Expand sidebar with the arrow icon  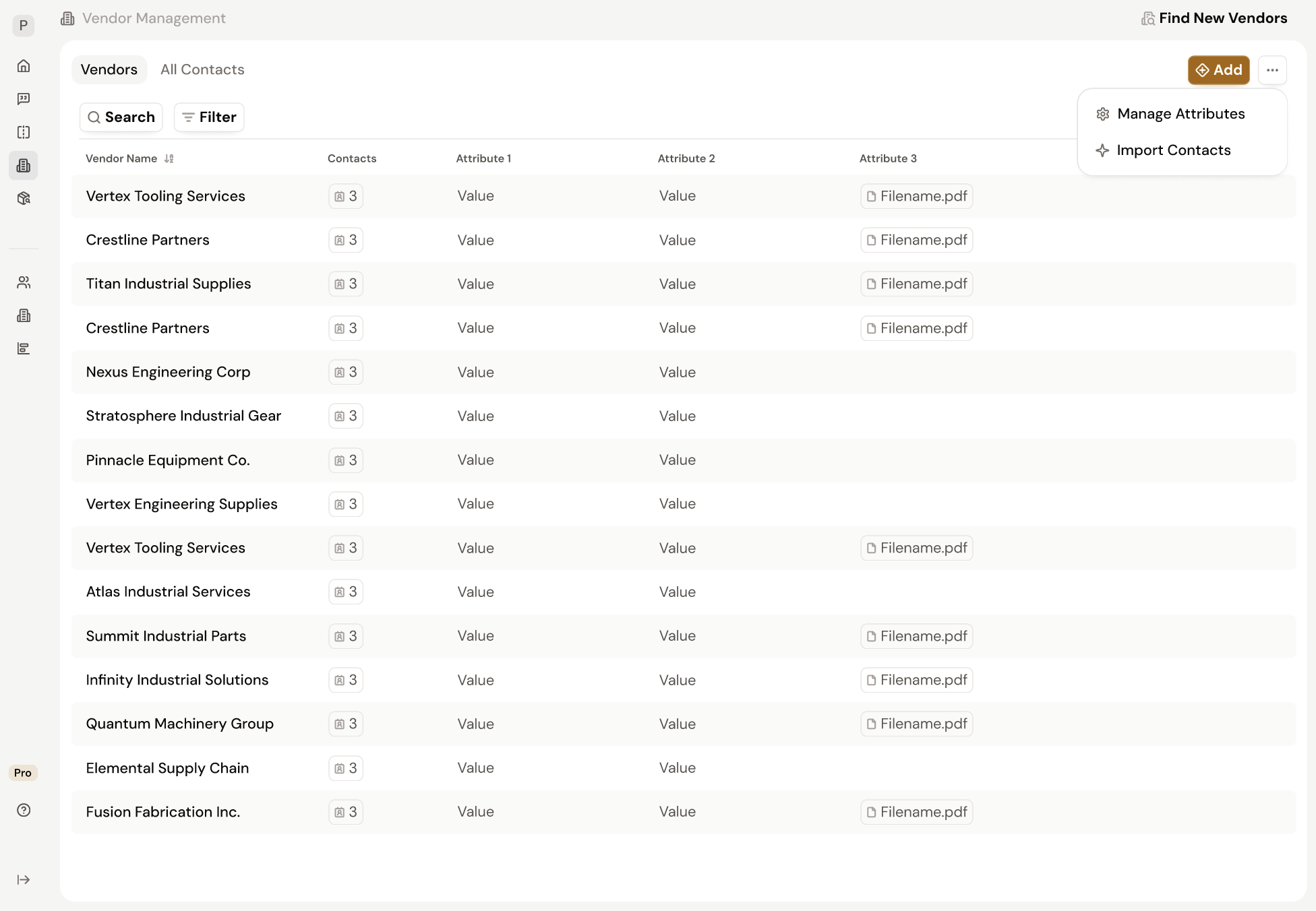pos(24,879)
